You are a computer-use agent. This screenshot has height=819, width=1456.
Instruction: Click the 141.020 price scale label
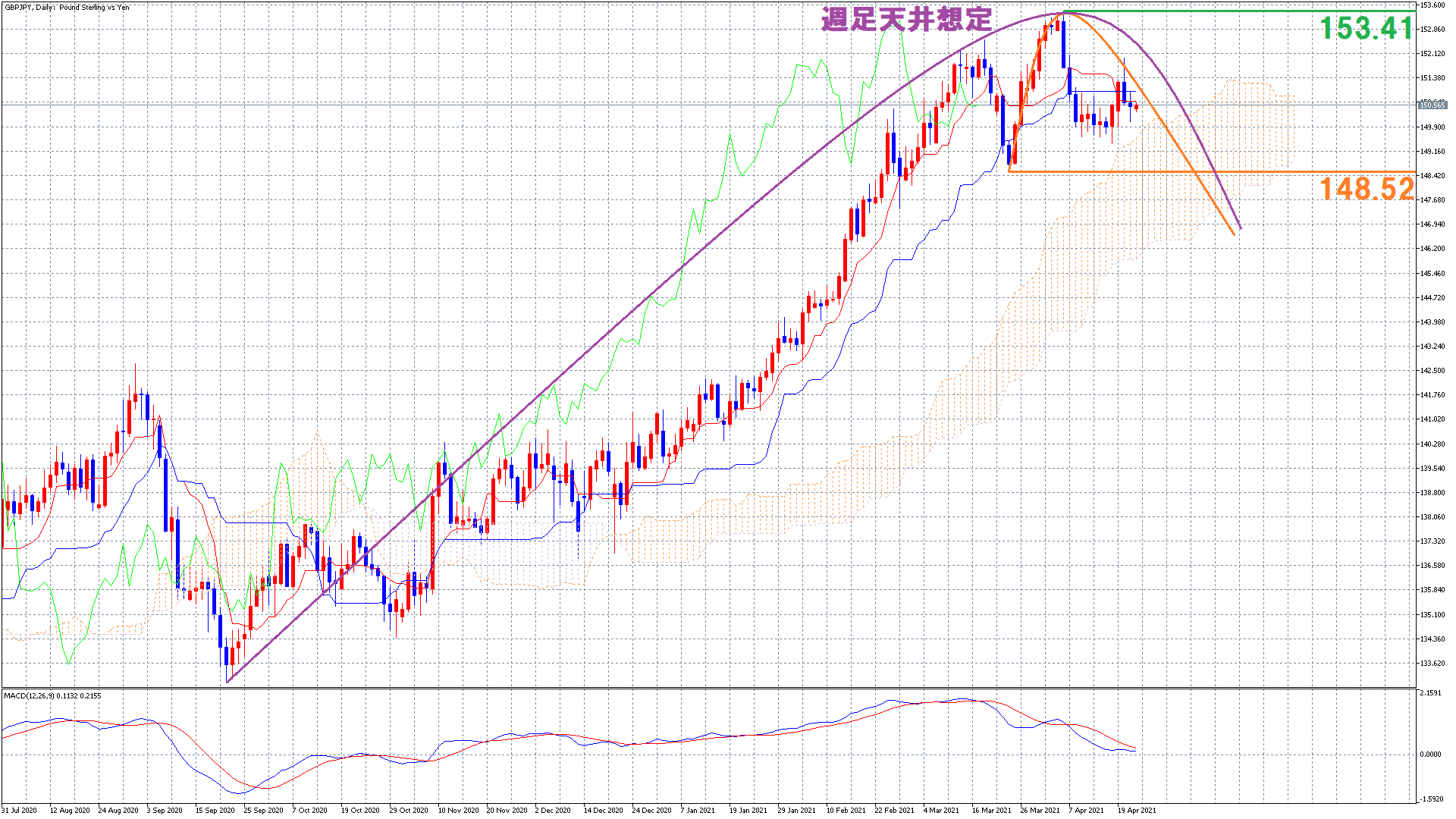point(1432,419)
